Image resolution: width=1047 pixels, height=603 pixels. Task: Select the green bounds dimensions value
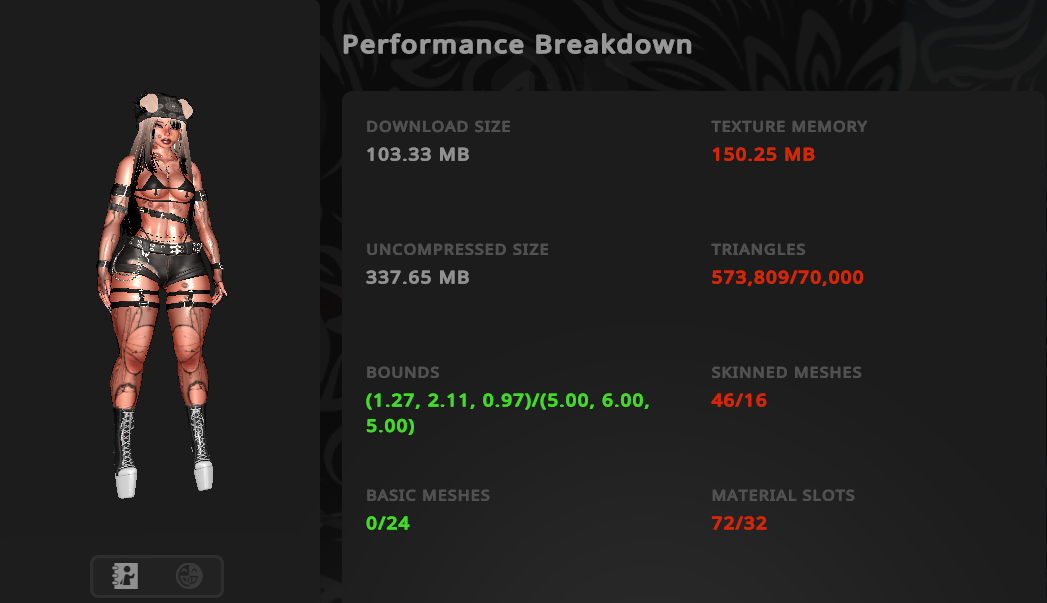507,413
